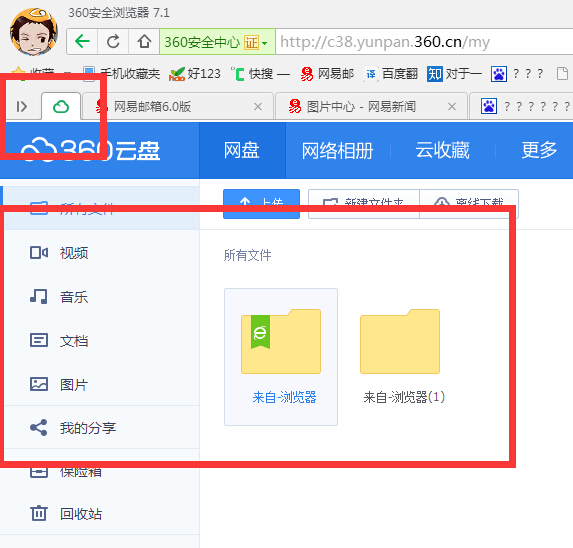Open the 更多 more menu
573x548 pixels.
(x=539, y=151)
